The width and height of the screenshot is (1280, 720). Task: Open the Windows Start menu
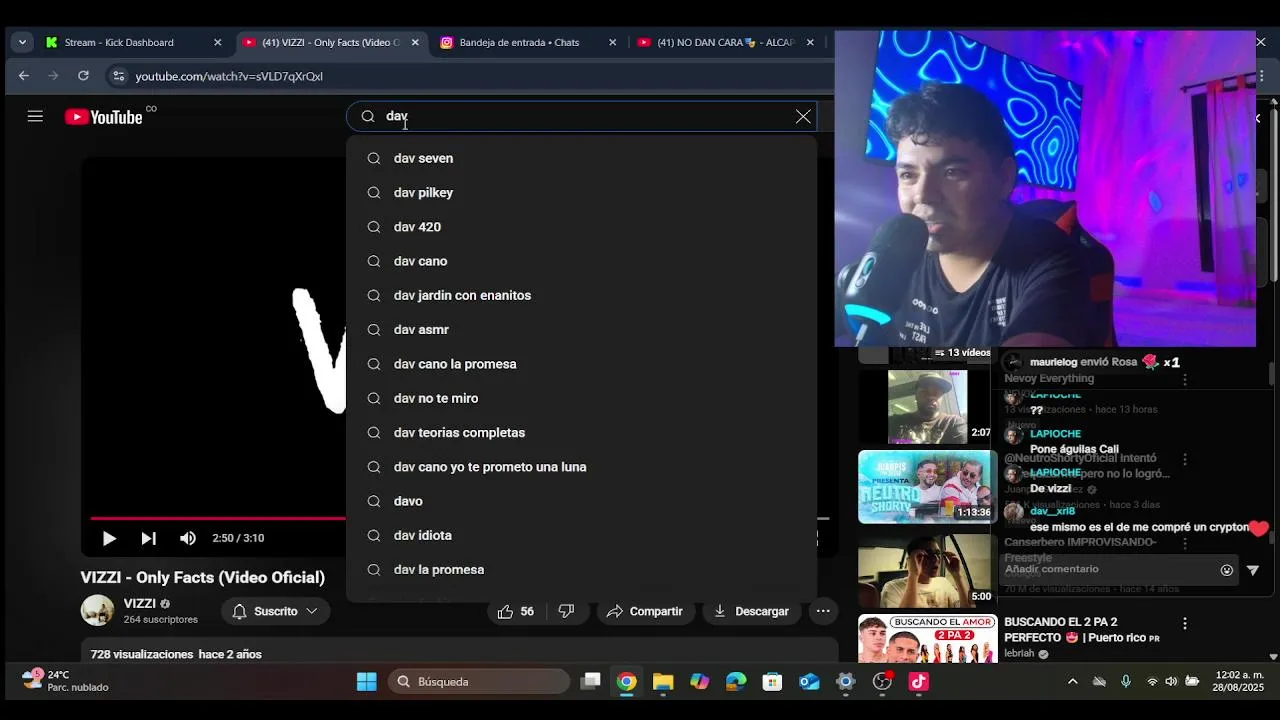367,682
